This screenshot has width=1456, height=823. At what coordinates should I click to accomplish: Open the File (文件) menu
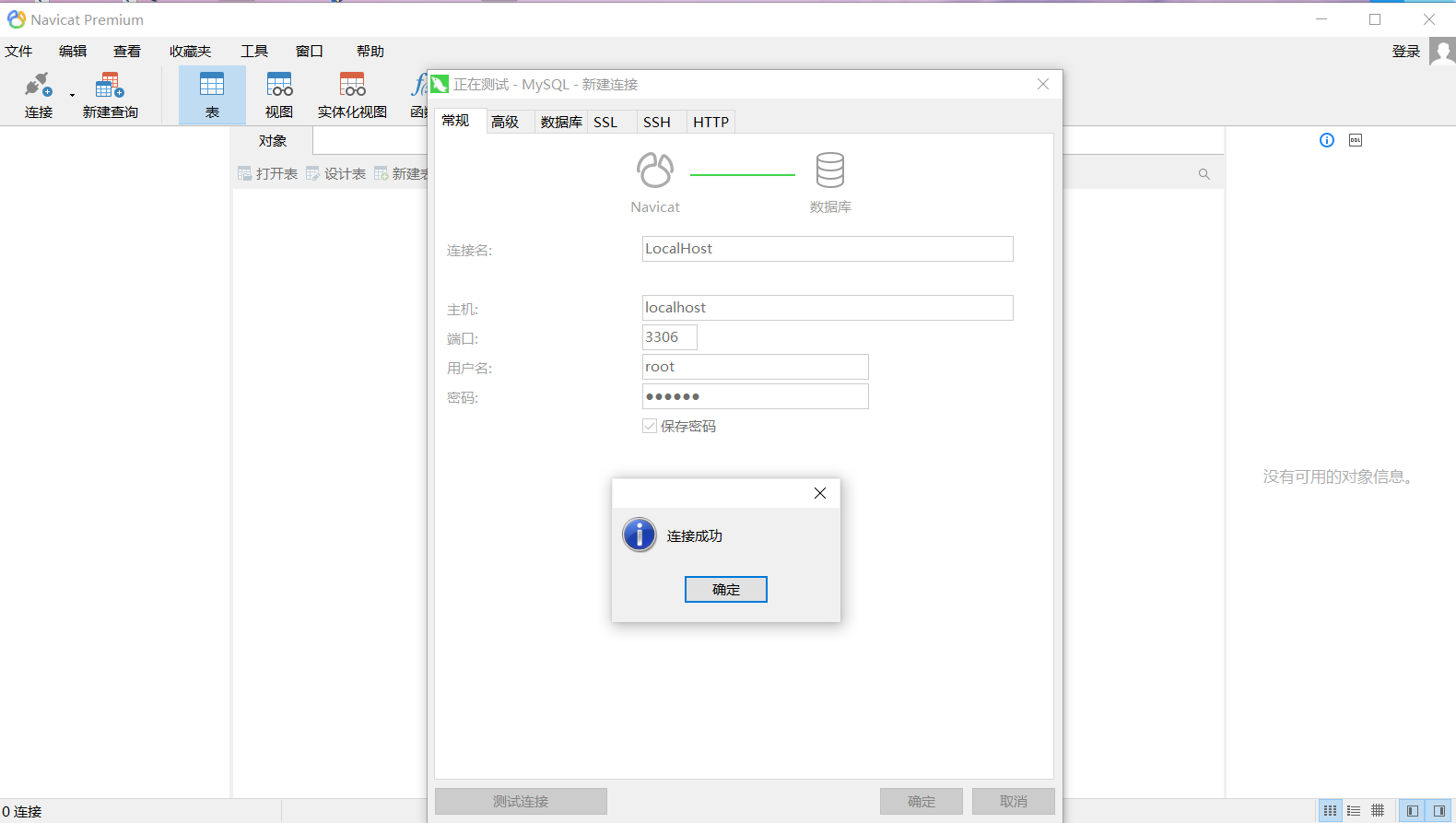18,52
